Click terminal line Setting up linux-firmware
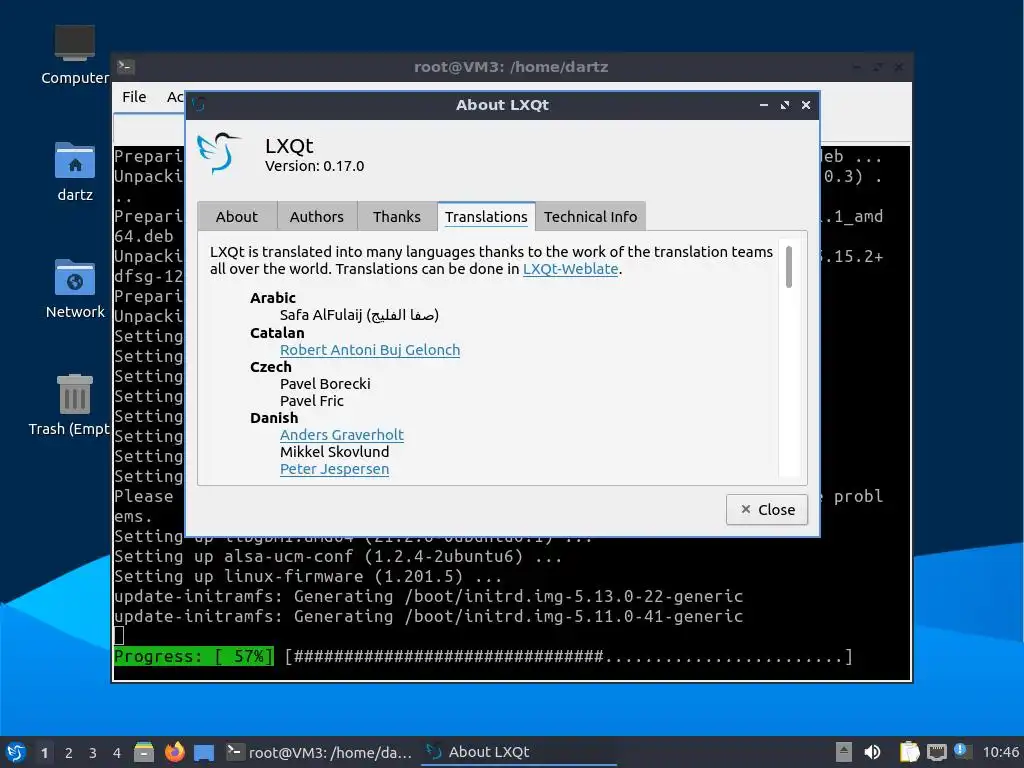 click(x=308, y=576)
